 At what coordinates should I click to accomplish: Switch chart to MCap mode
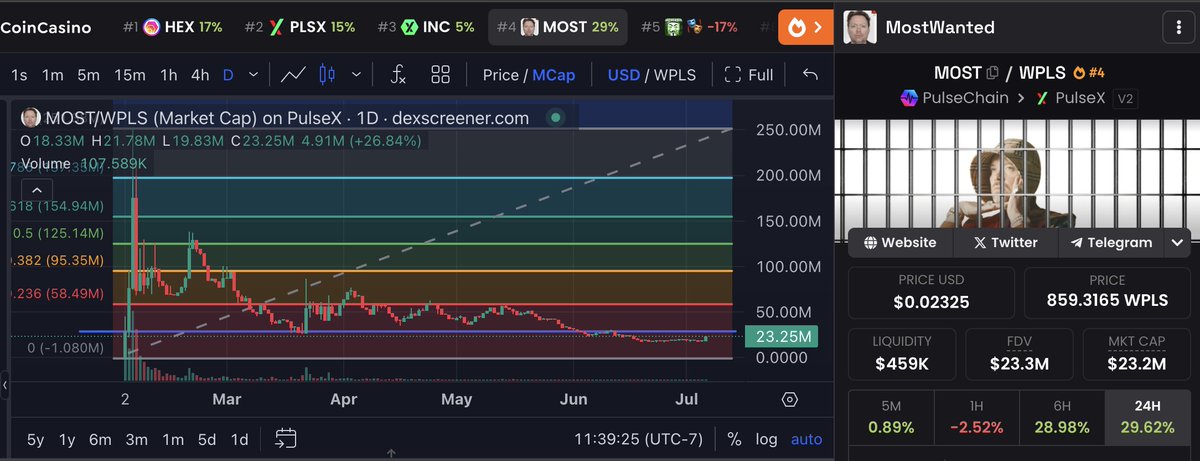click(x=553, y=74)
